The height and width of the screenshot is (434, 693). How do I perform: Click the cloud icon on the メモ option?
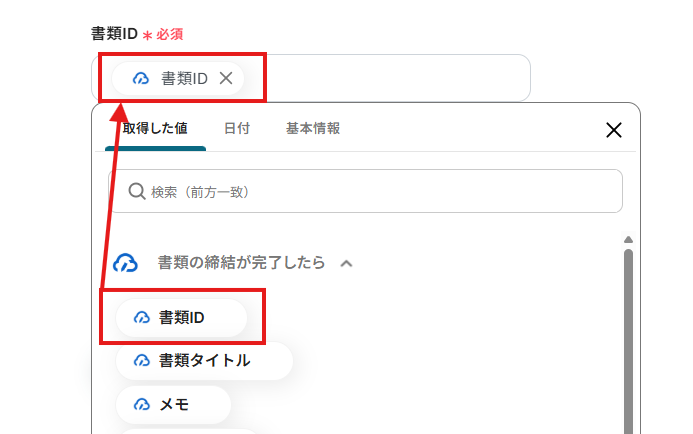140,404
